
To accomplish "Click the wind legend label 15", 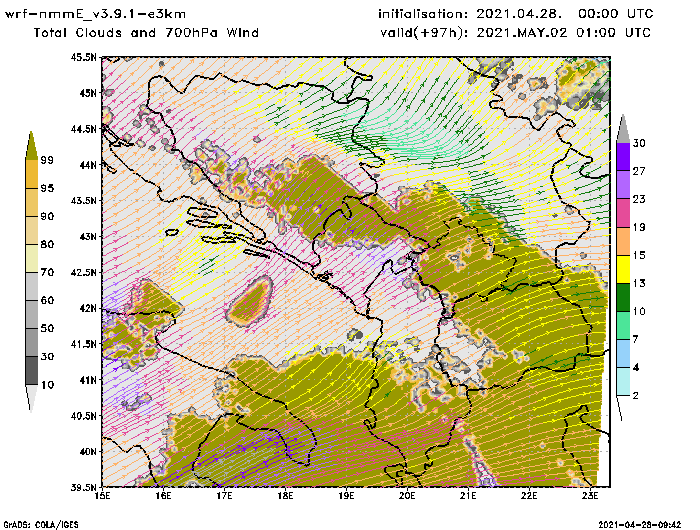I will tap(639, 255).
